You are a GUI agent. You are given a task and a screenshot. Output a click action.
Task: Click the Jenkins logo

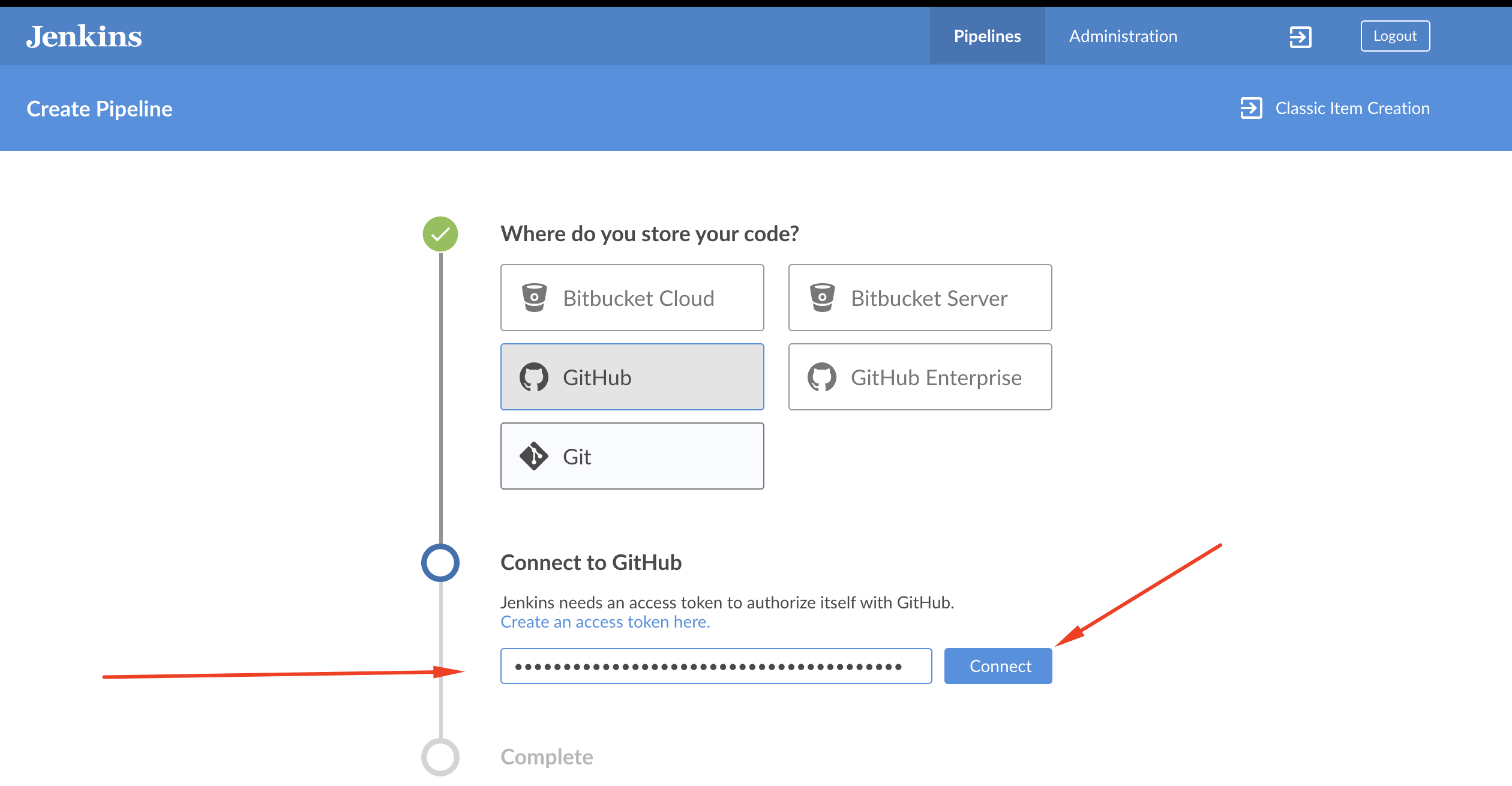84,35
